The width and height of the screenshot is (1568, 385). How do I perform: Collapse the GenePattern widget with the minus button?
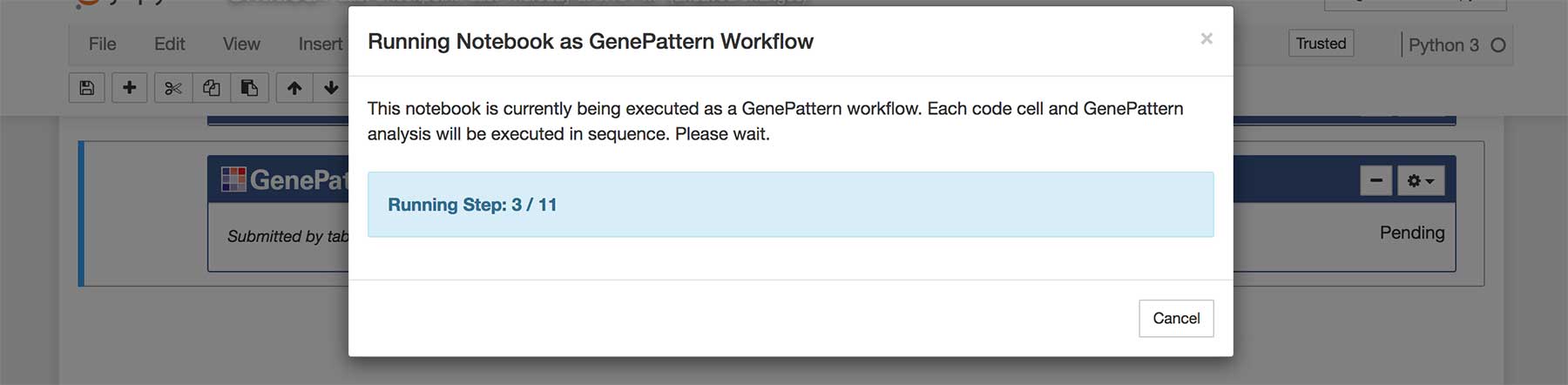pyautogui.click(x=1376, y=180)
